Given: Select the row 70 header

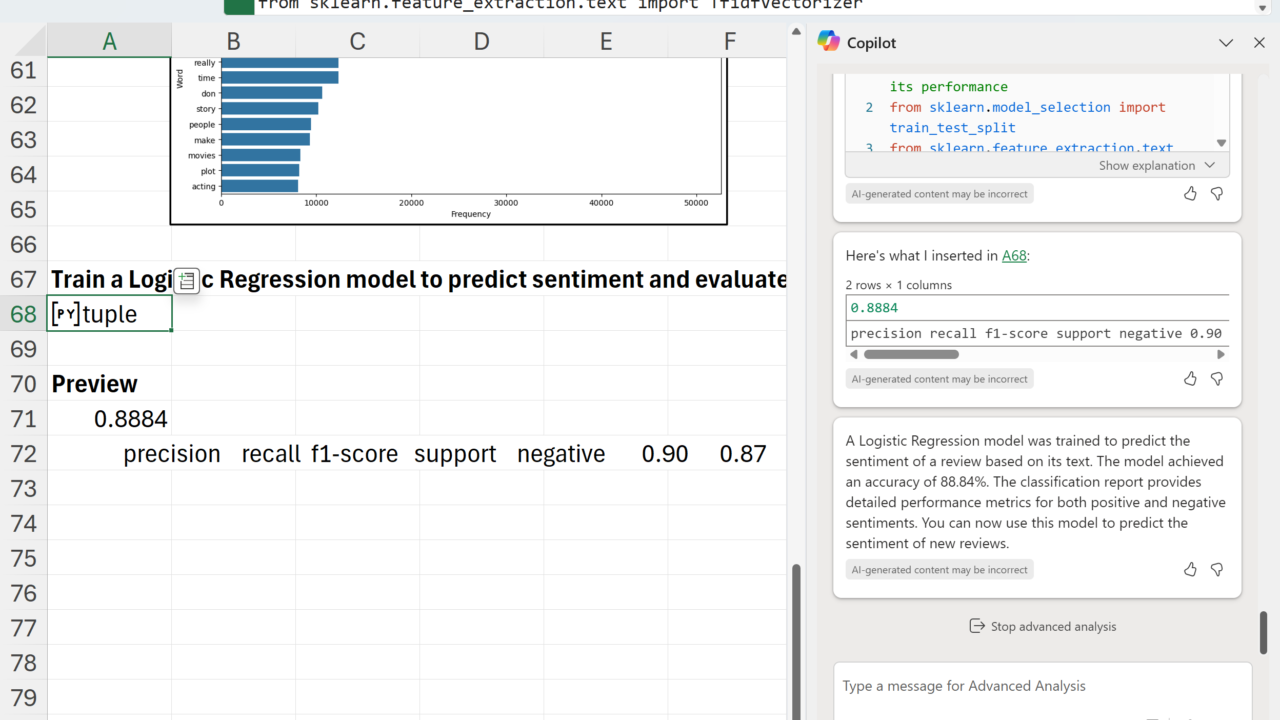Looking at the screenshot, I should pyautogui.click(x=23, y=384).
